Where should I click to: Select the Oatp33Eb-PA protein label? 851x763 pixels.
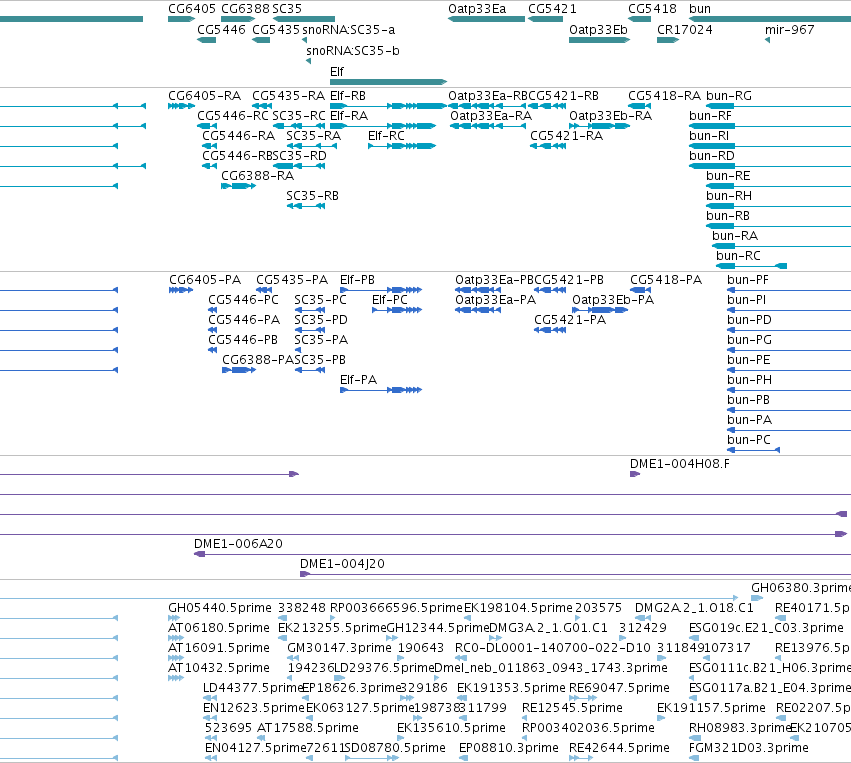(613, 300)
